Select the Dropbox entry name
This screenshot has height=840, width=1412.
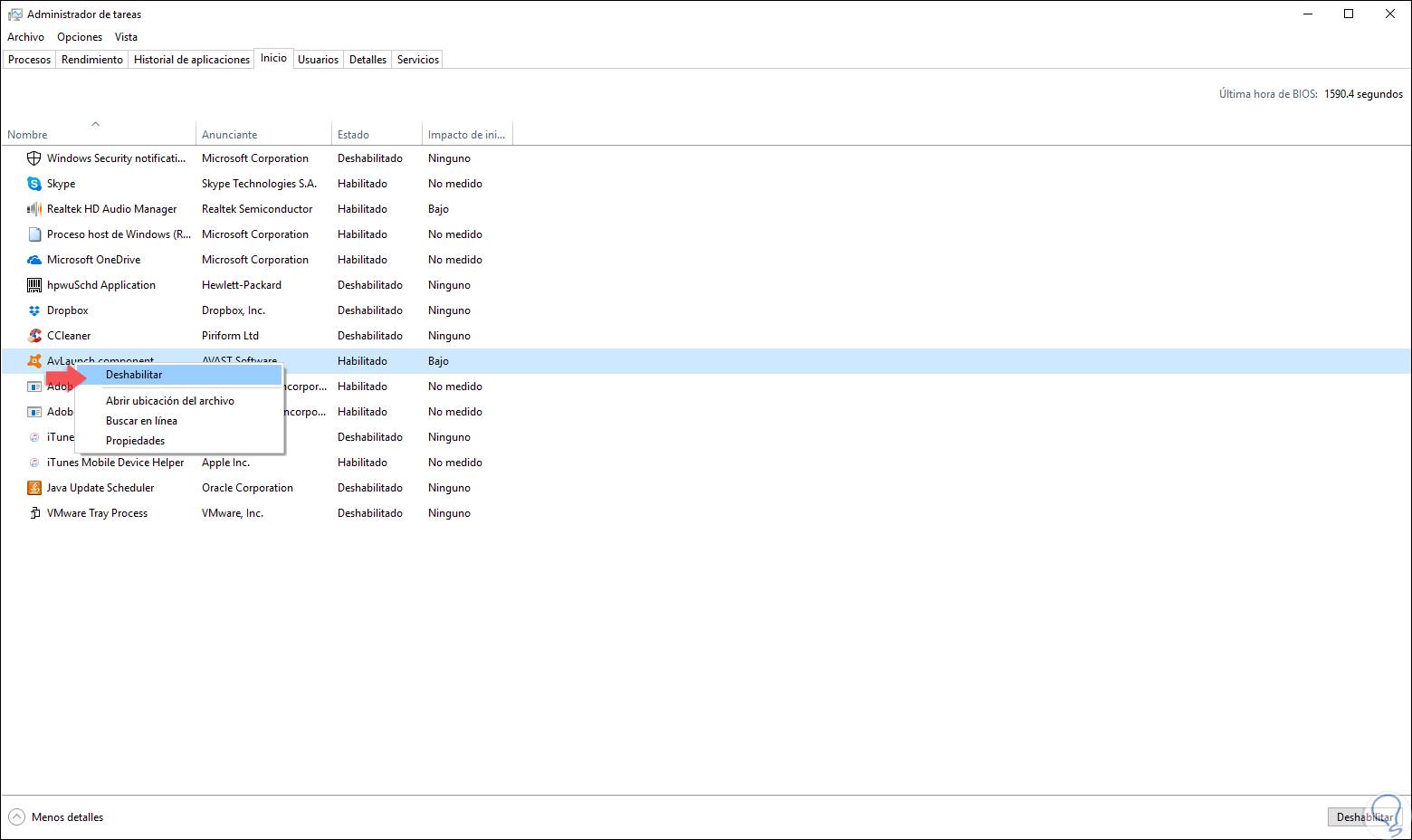(x=68, y=310)
